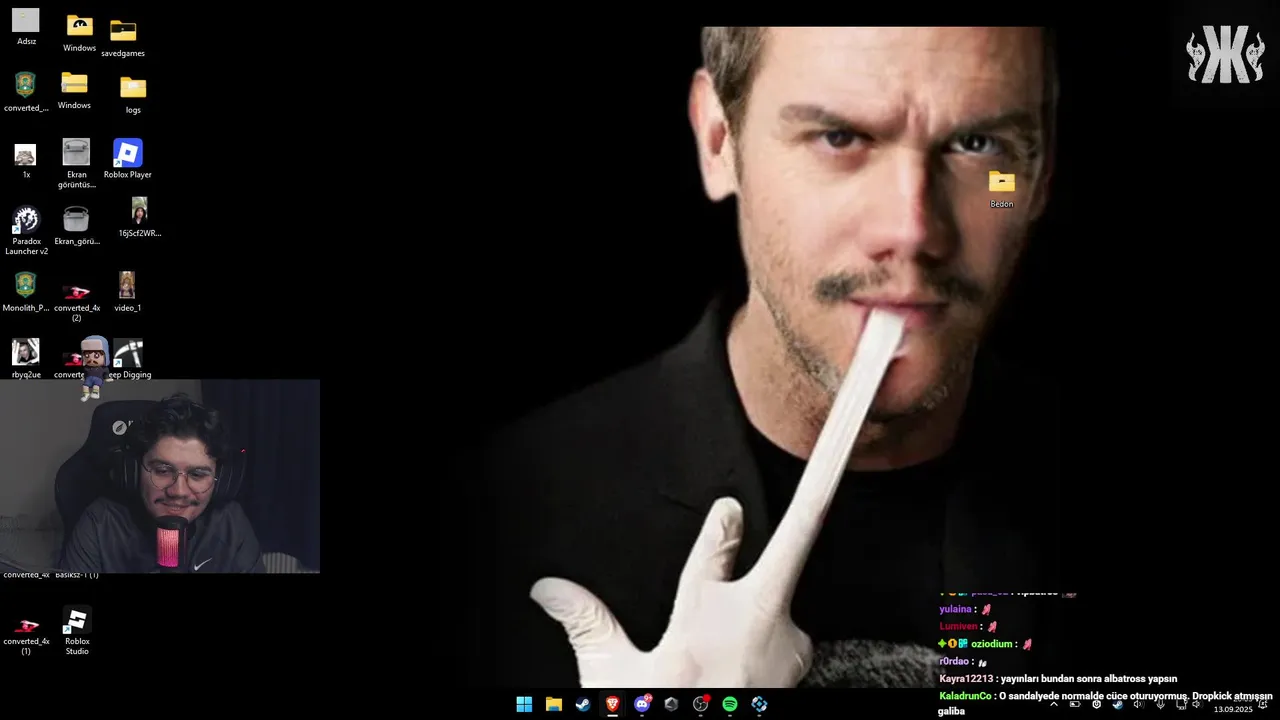The width and height of the screenshot is (1280, 720).
Task: Check the battery icon in the tray
Action: (1075, 704)
